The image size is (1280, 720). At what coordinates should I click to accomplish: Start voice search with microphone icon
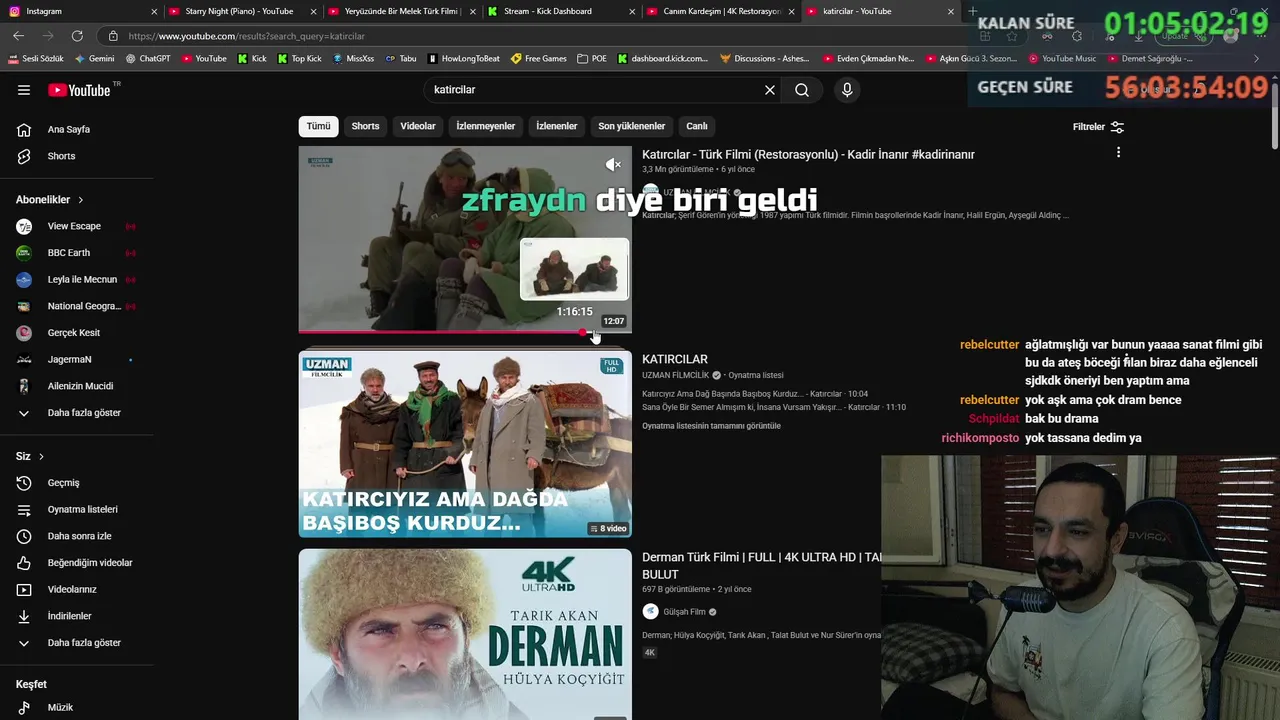847,90
